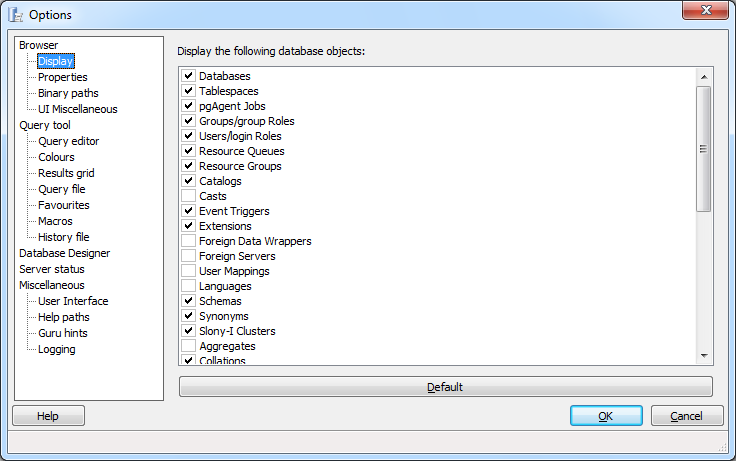This screenshot has width=736, height=461.
Task: Select Query editor under Query tool
Action: [68, 141]
